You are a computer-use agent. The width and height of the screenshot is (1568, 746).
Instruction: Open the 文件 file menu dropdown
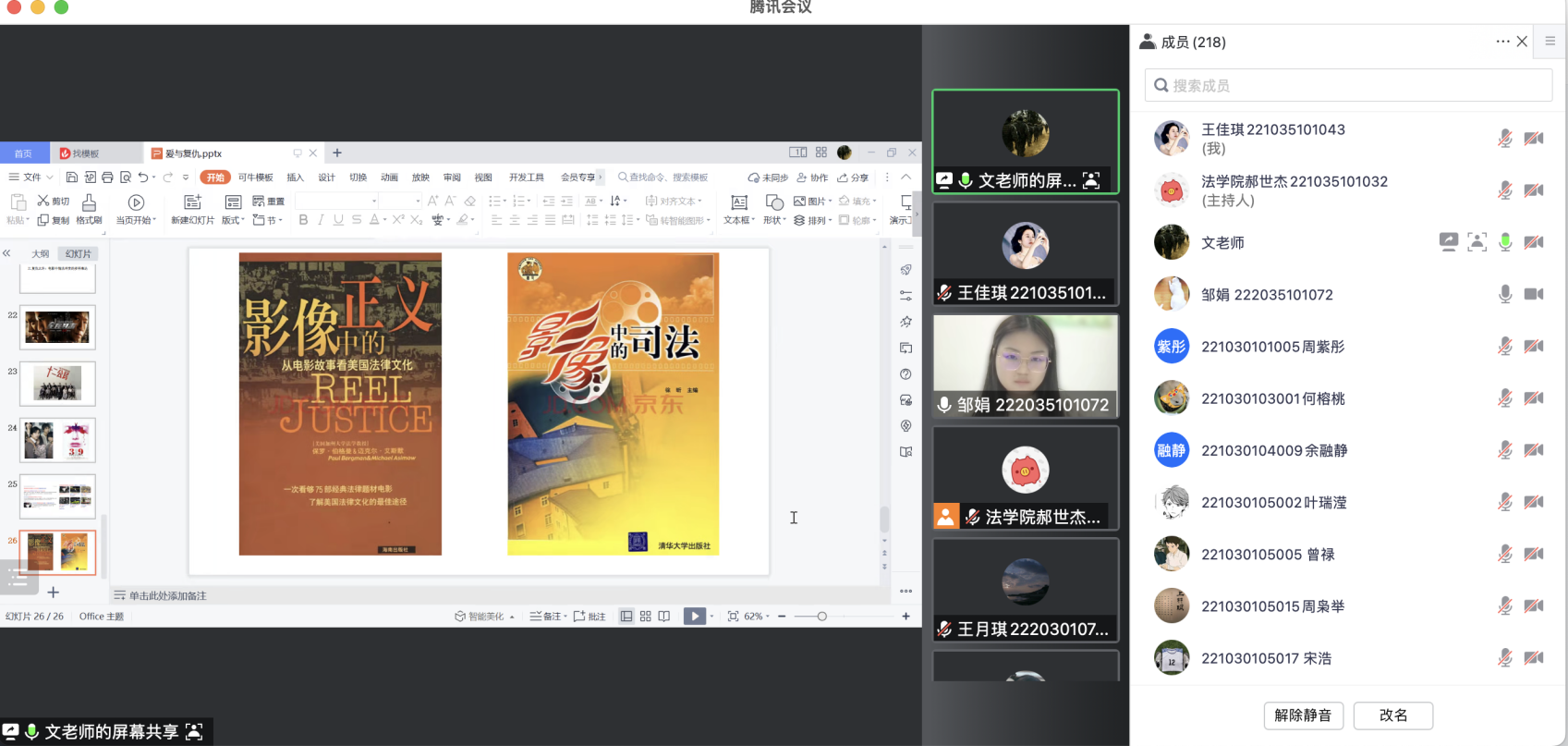coord(30,177)
